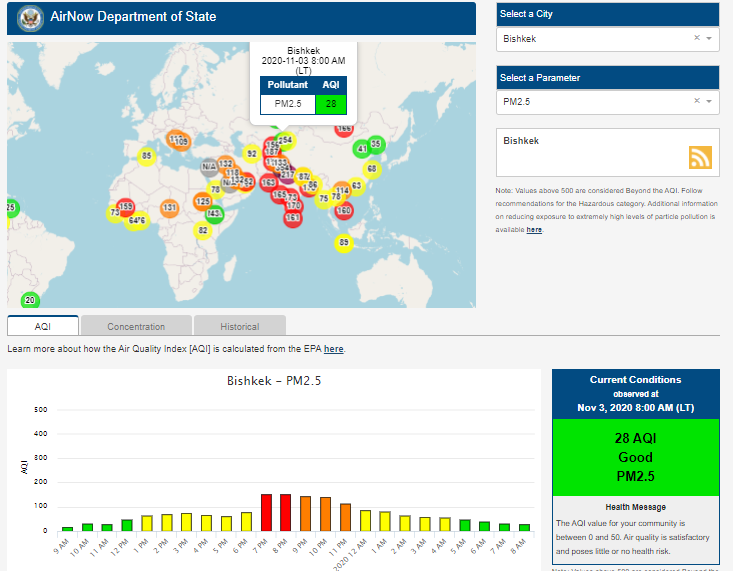
Task: Clear the PM2.5 parameter selection with x
Action: pos(696,102)
